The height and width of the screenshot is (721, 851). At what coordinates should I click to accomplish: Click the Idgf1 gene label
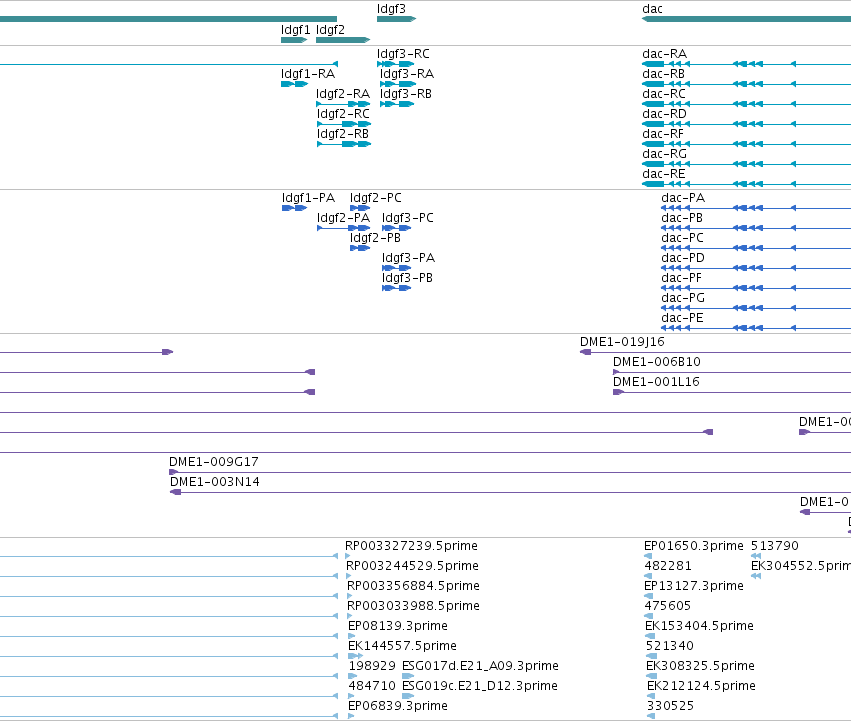coord(295,30)
